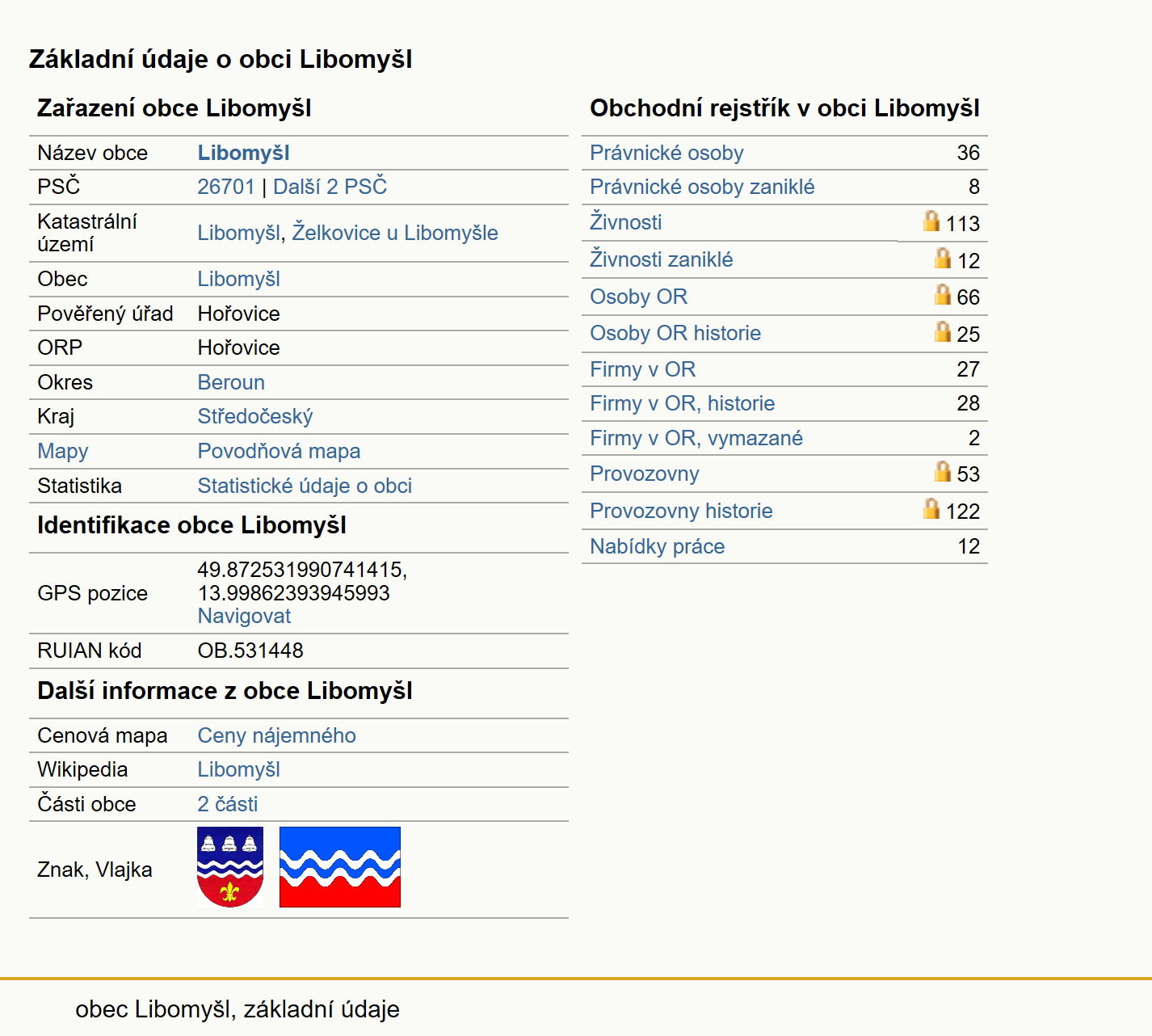Open postal code 26701 link

tap(226, 187)
